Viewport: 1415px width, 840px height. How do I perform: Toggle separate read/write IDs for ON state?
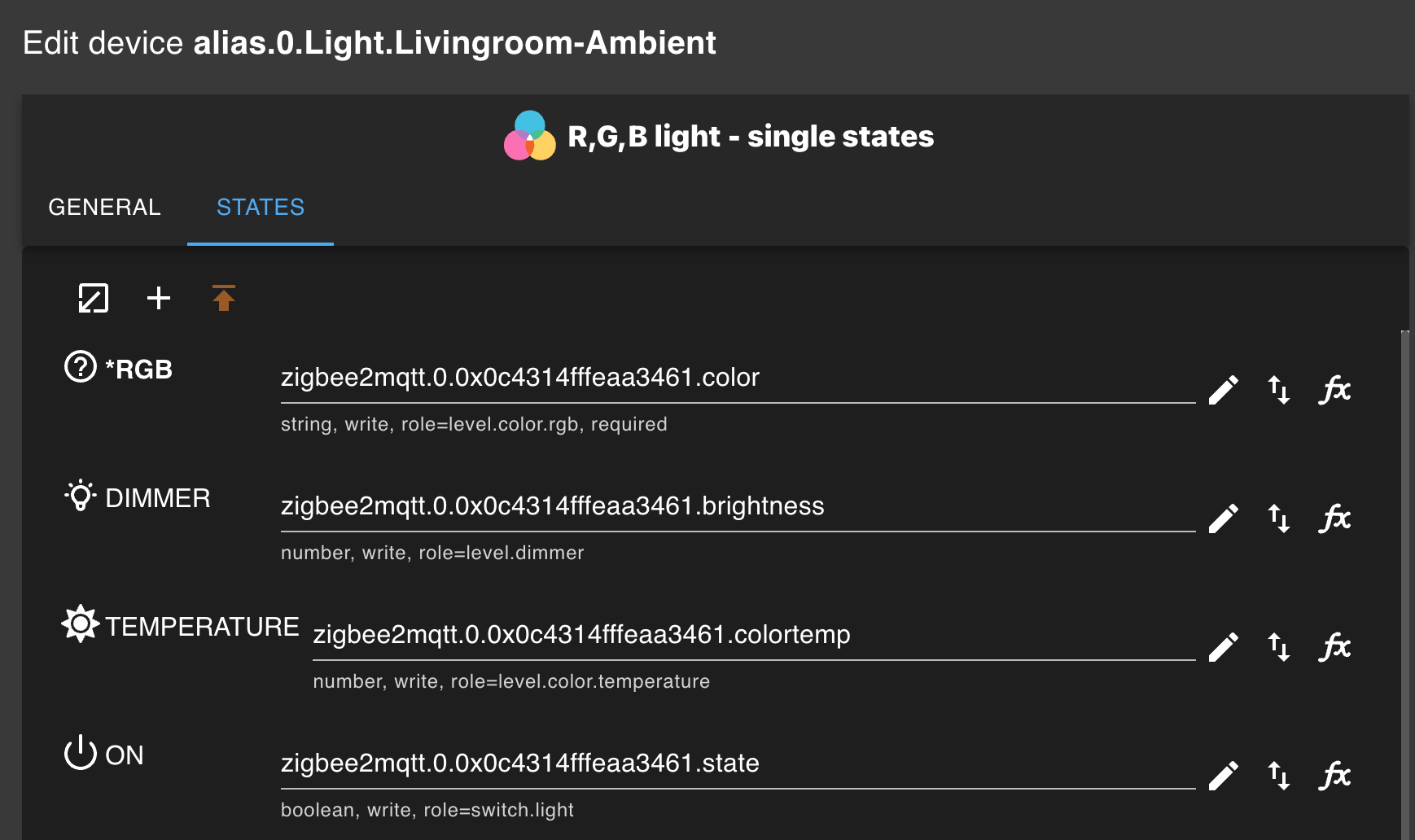point(1279,776)
